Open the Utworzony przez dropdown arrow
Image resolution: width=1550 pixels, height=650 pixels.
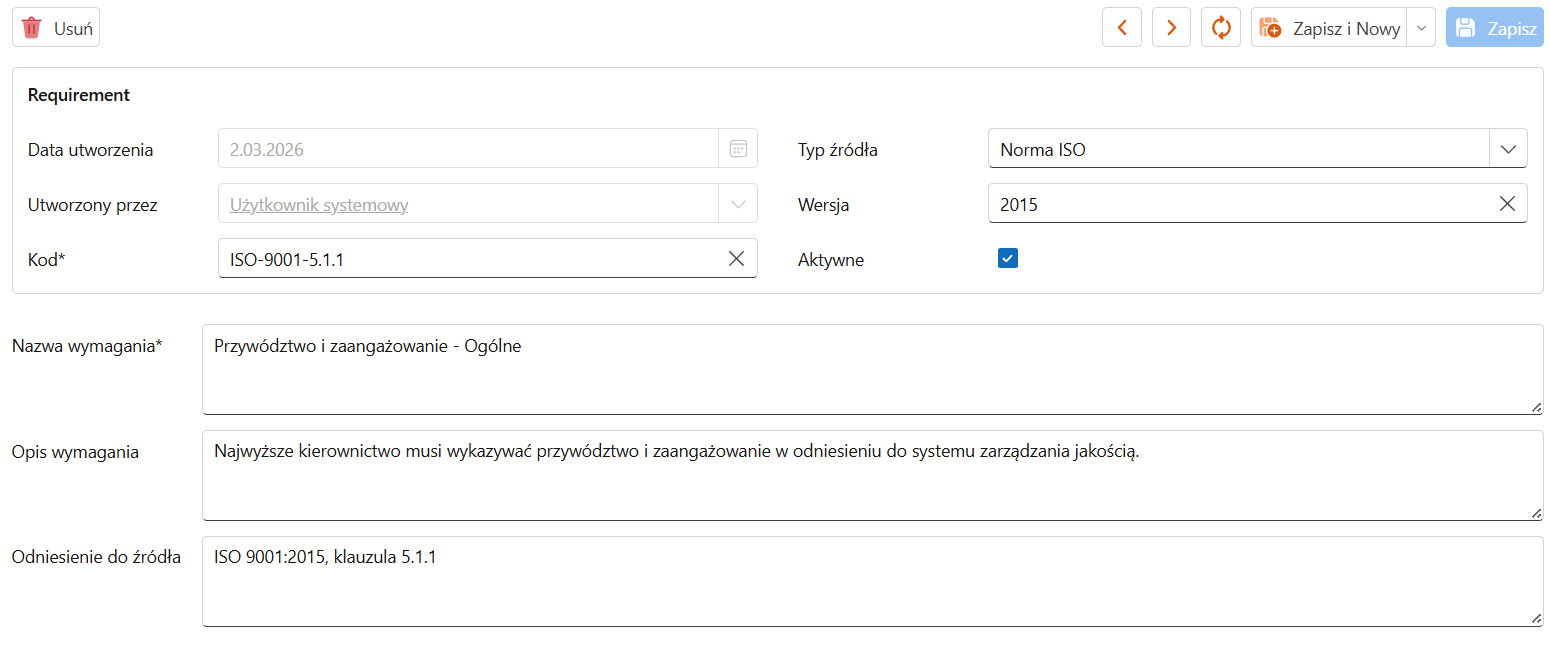pyautogui.click(x=738, y=204)
